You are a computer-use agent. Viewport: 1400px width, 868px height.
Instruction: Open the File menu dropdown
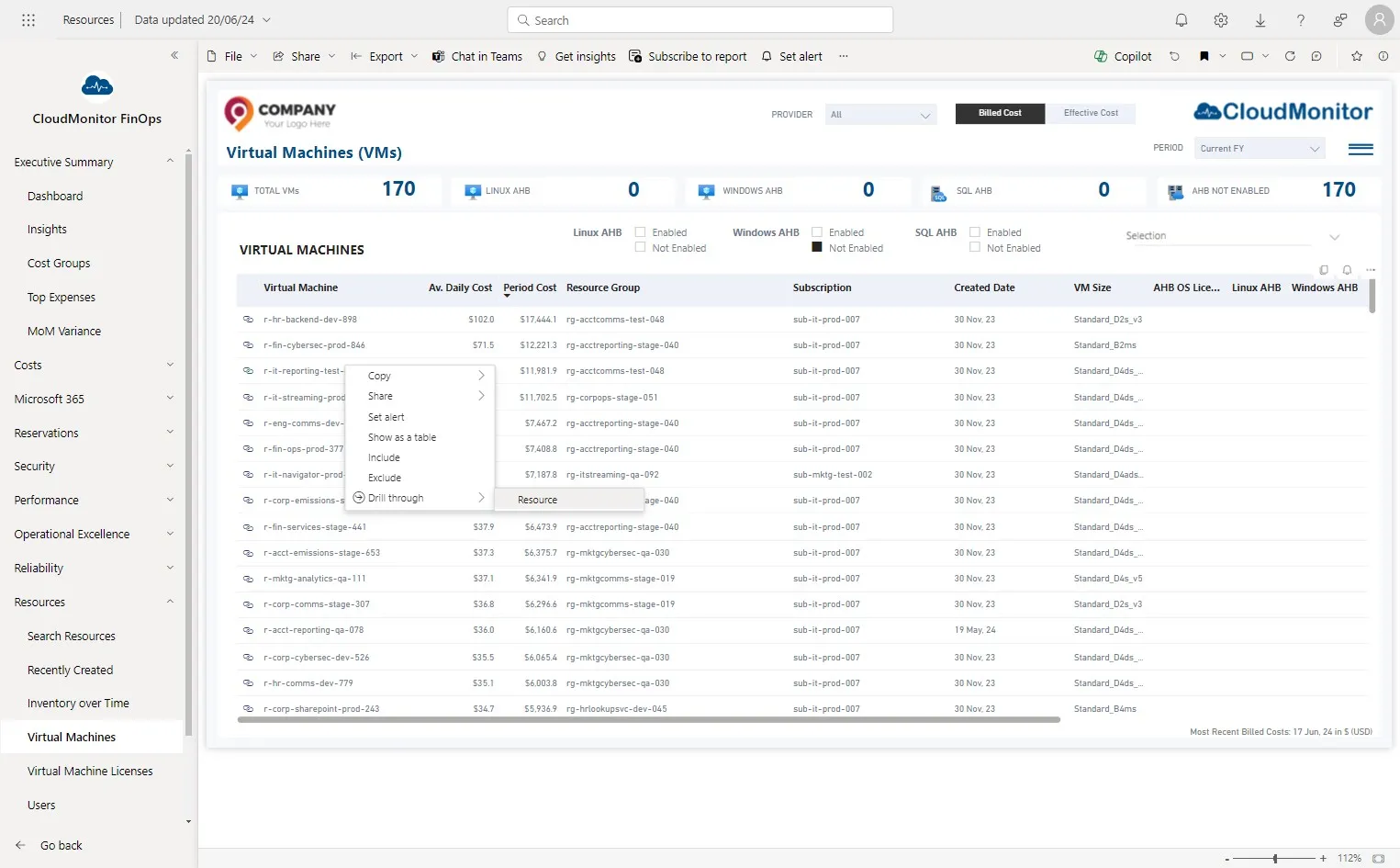tap(232, 56)
